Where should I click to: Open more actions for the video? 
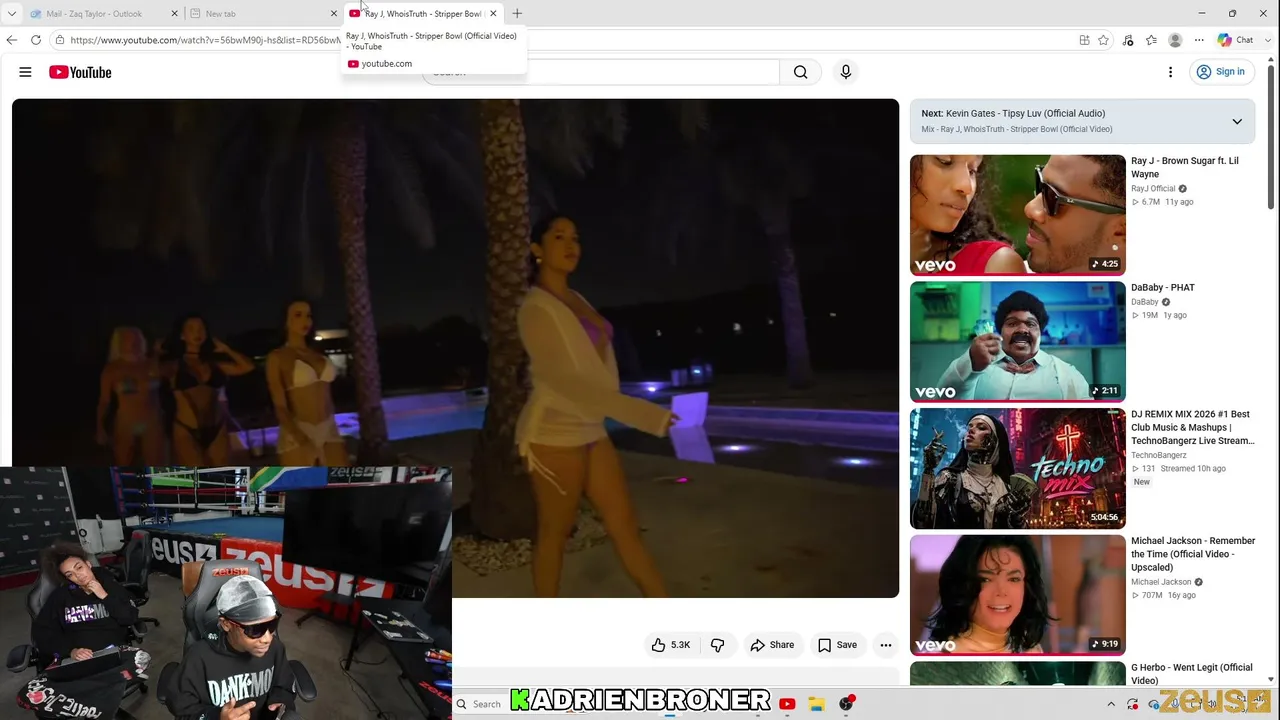click(x=886, y=645)
